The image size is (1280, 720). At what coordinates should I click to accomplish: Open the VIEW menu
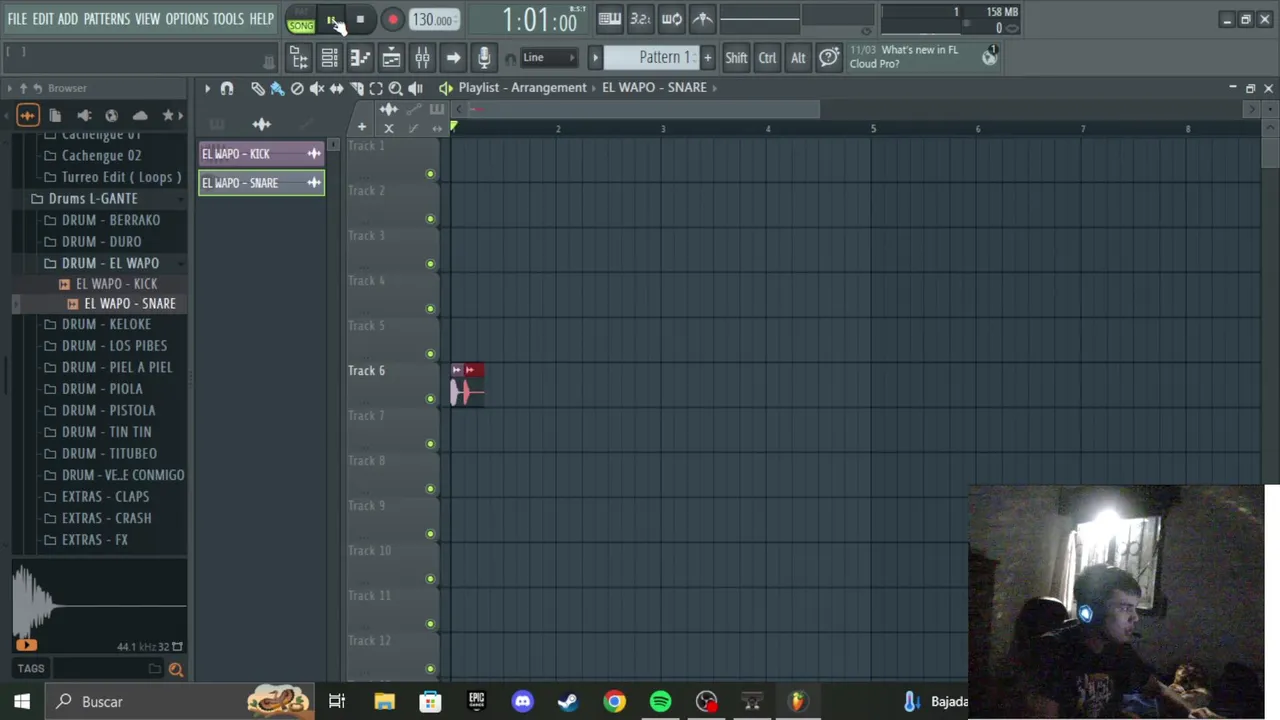[147, 19]
